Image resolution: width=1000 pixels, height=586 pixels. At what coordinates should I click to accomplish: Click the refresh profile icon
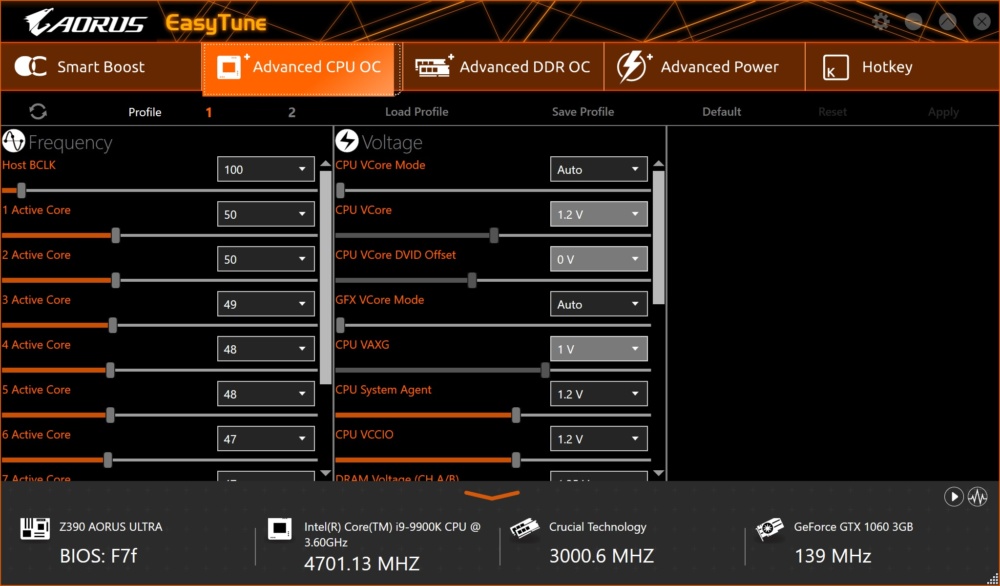38,112
